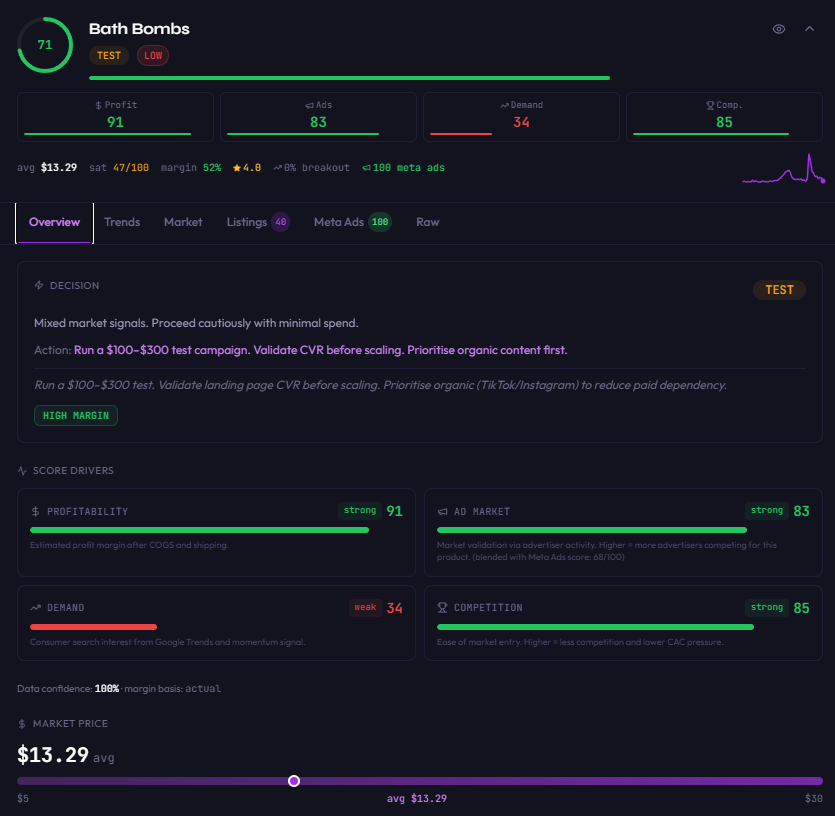This screenshot has height=816, width=835.
Task: Click the megaphone icon in AD MARKET card
Action: [442, 511]
